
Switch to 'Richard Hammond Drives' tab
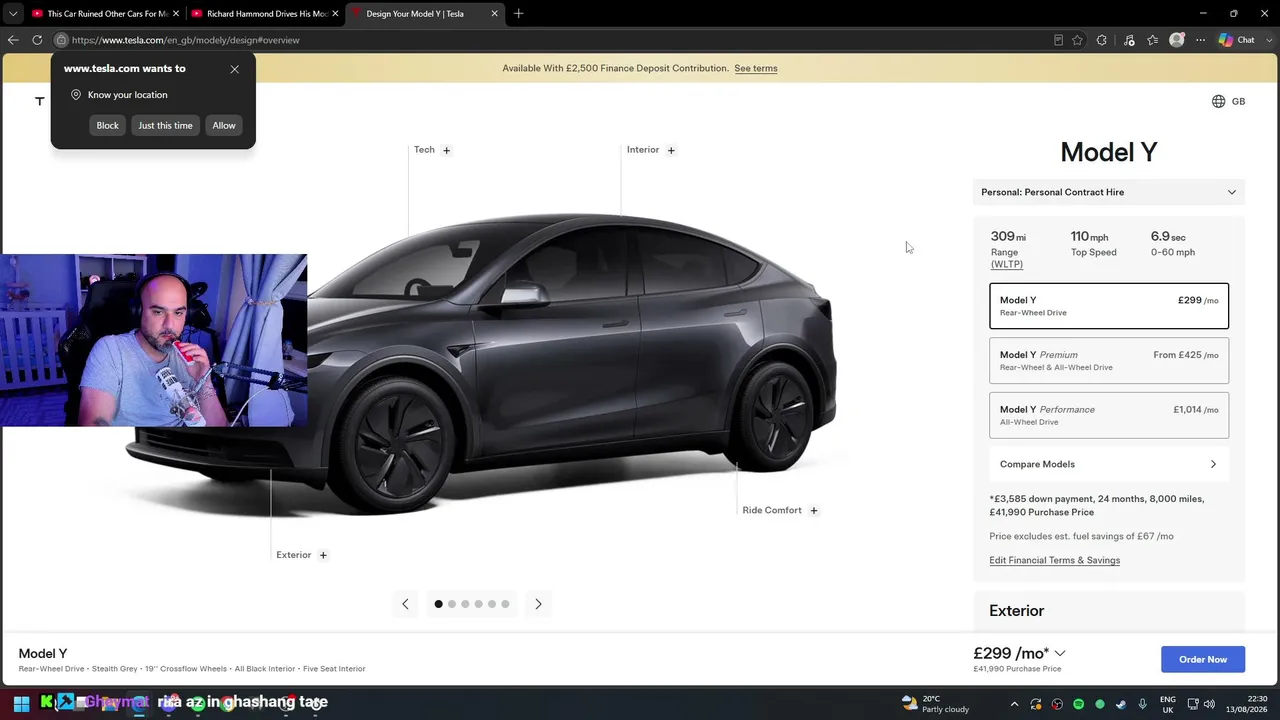265,14
